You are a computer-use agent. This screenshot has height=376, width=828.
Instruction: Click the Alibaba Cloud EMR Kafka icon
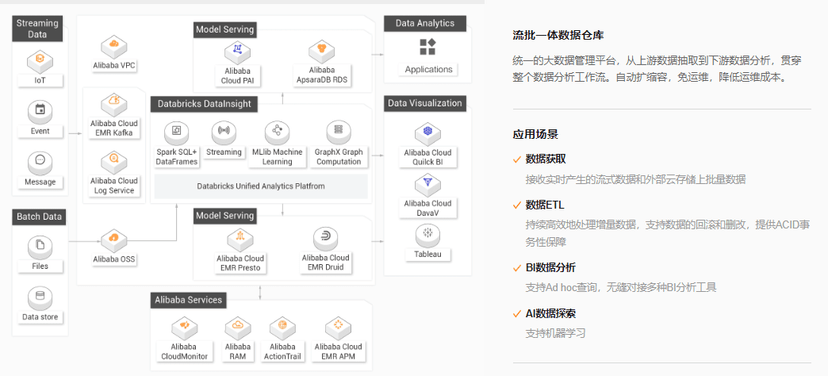(114, 104)
